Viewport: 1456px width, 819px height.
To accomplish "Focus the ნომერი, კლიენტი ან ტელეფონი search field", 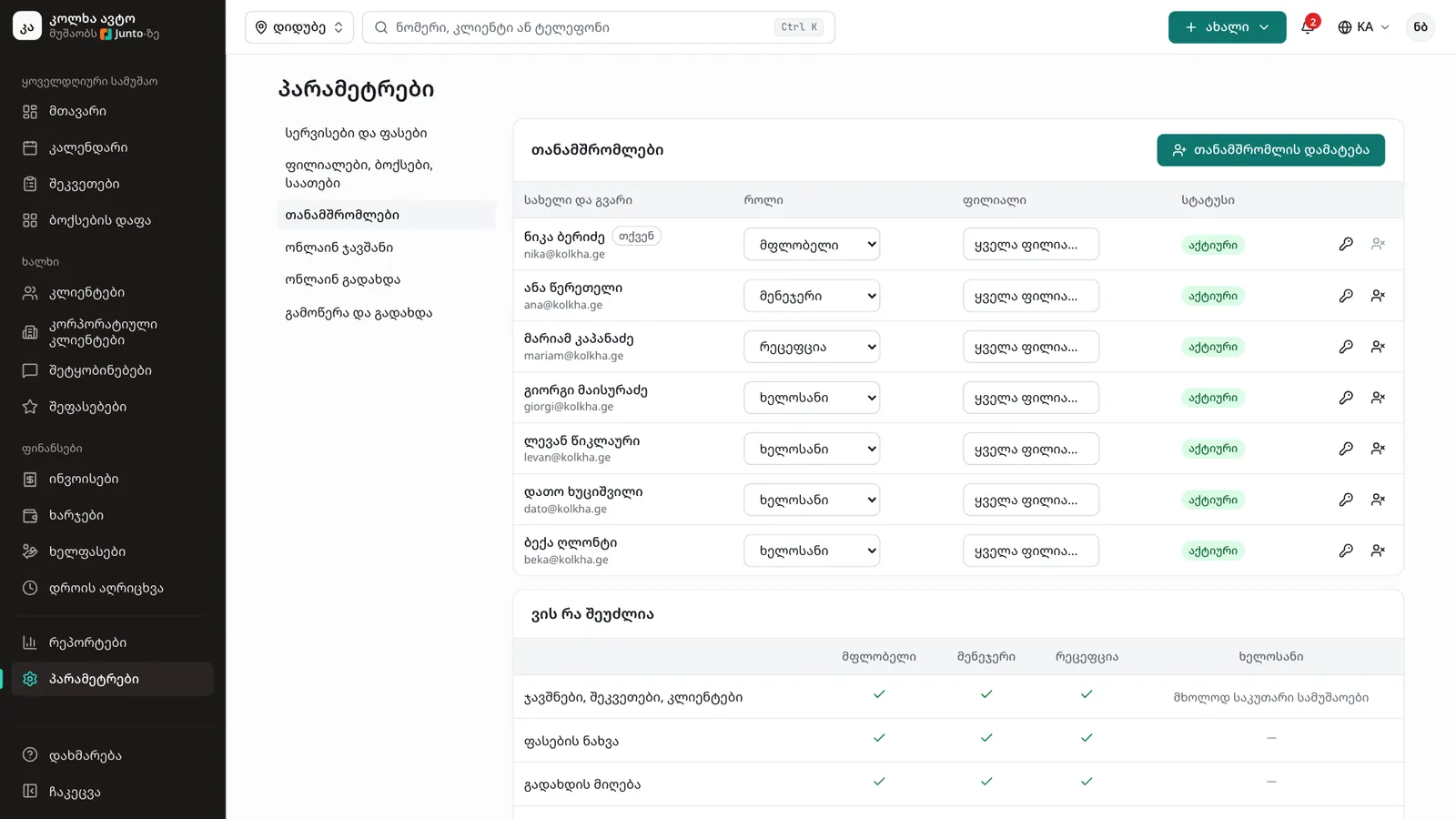I will pos(599,27).
